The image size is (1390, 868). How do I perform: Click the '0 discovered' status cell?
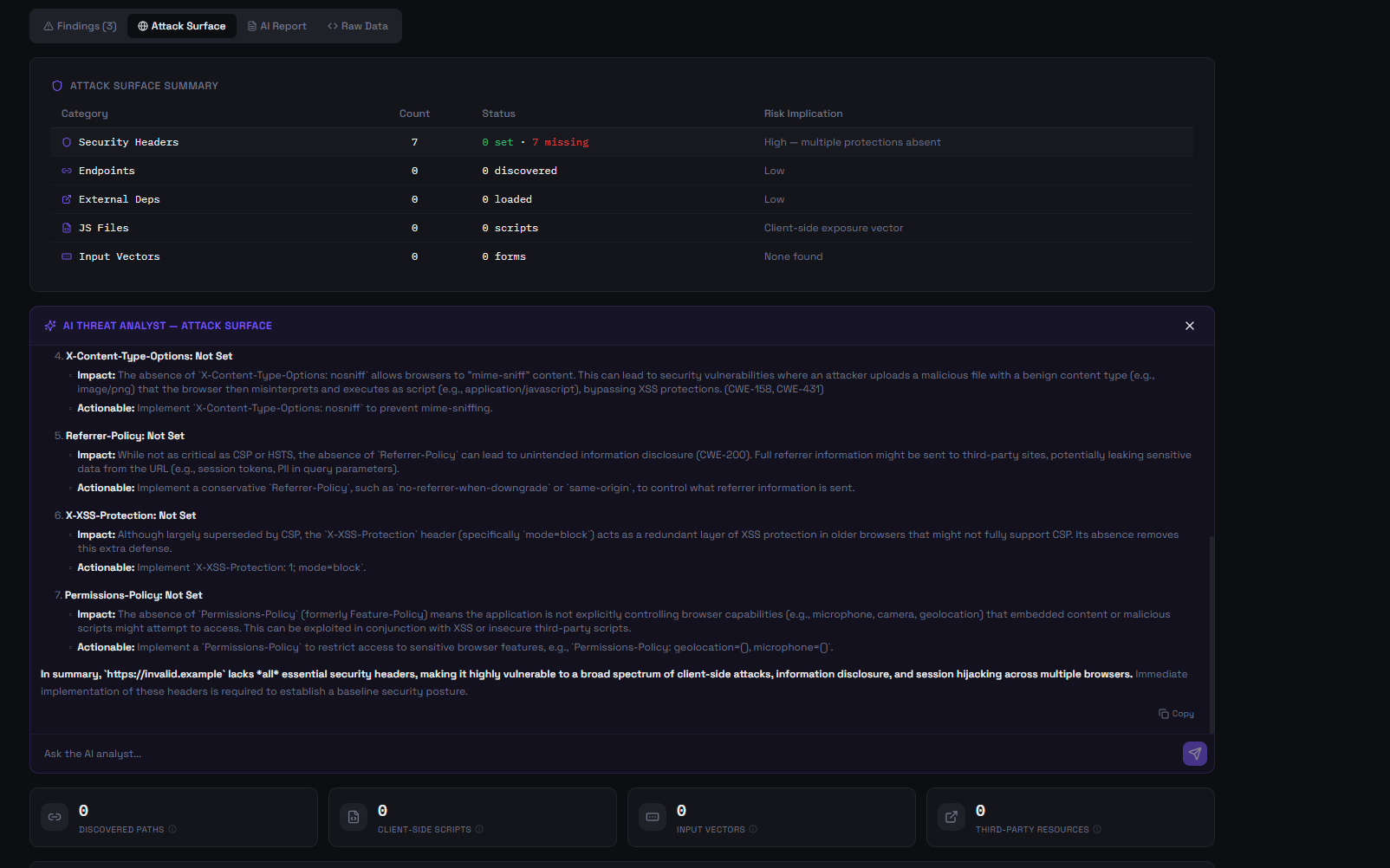coord(520,171)
